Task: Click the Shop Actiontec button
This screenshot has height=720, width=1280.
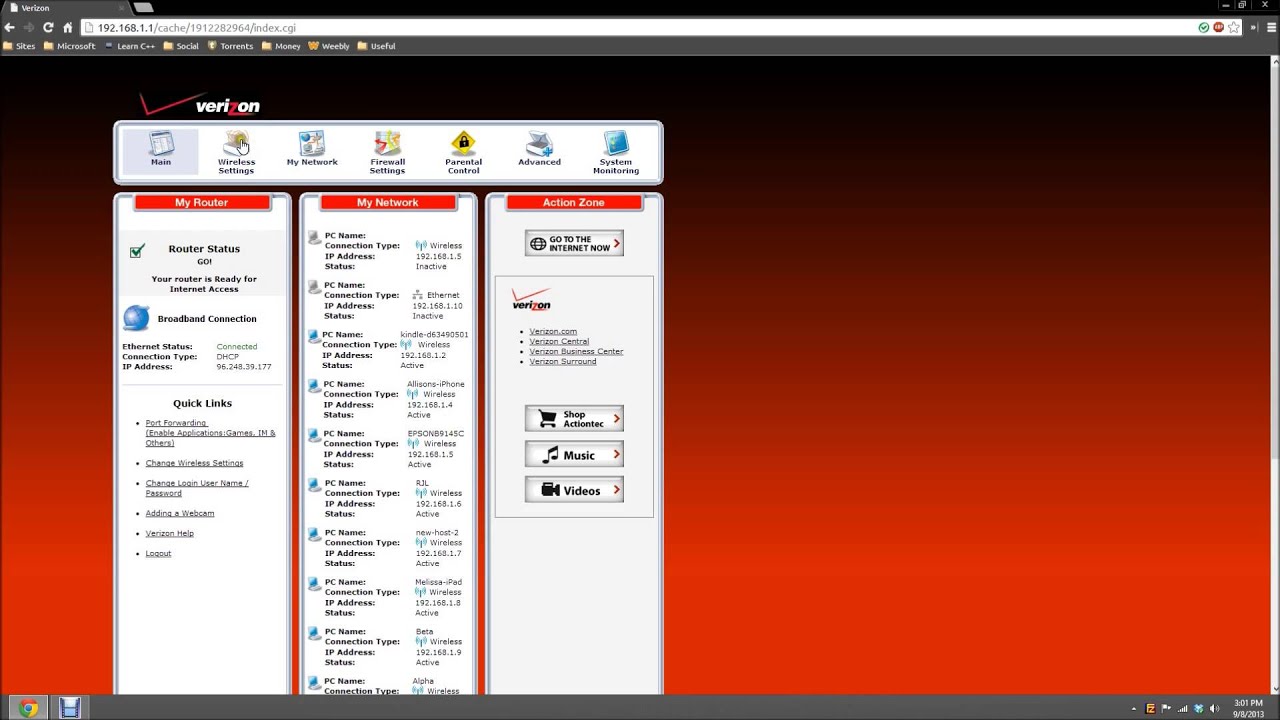Action: (574, 419)
